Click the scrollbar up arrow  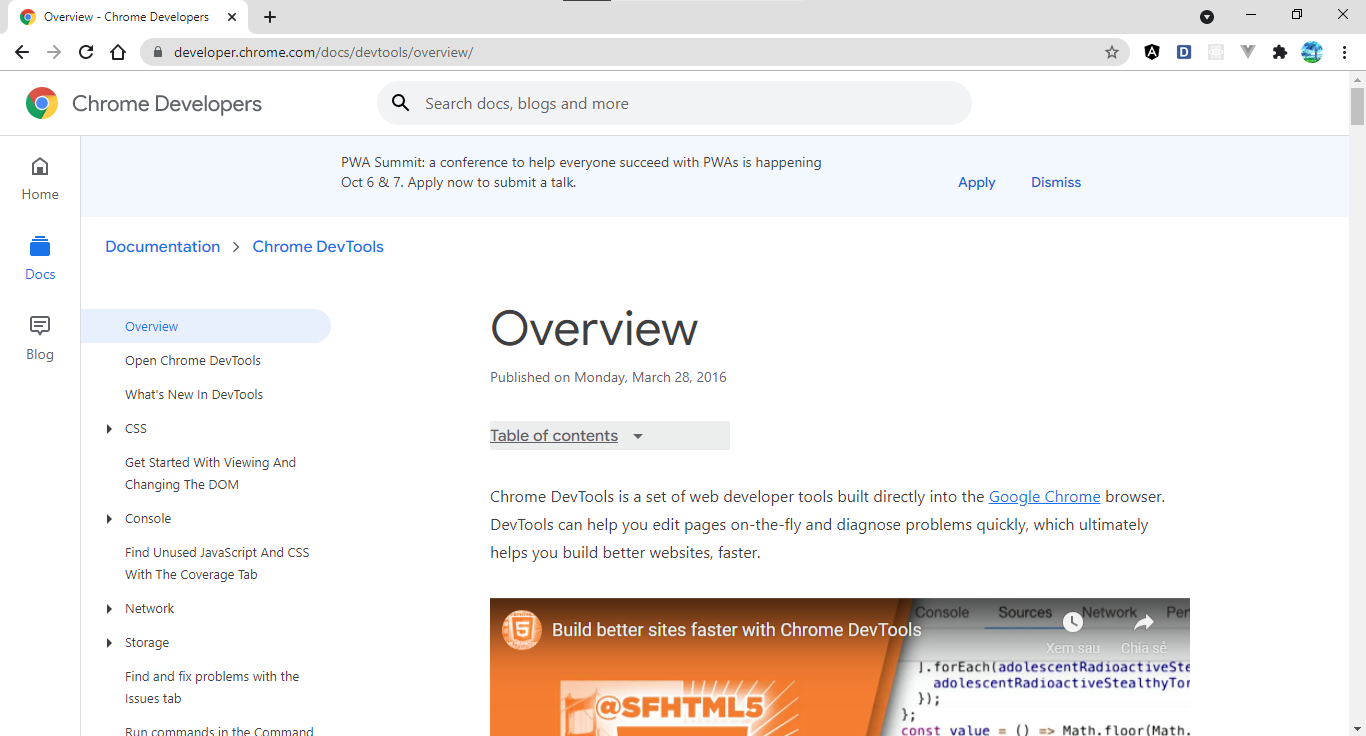pyautogui.click(x=1357, y=78)
